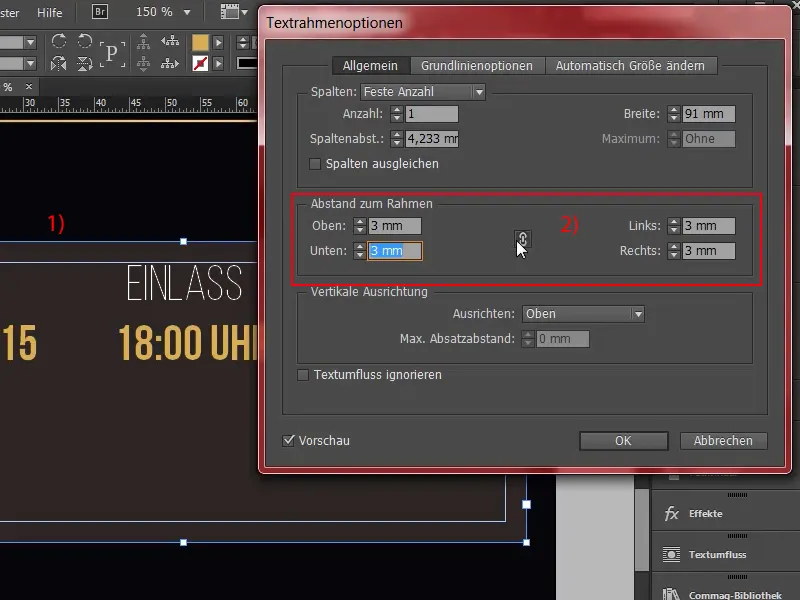The height and width of the screenshot is (600, 800).
Task: Select the previous object in group
Action: [170, 41]
